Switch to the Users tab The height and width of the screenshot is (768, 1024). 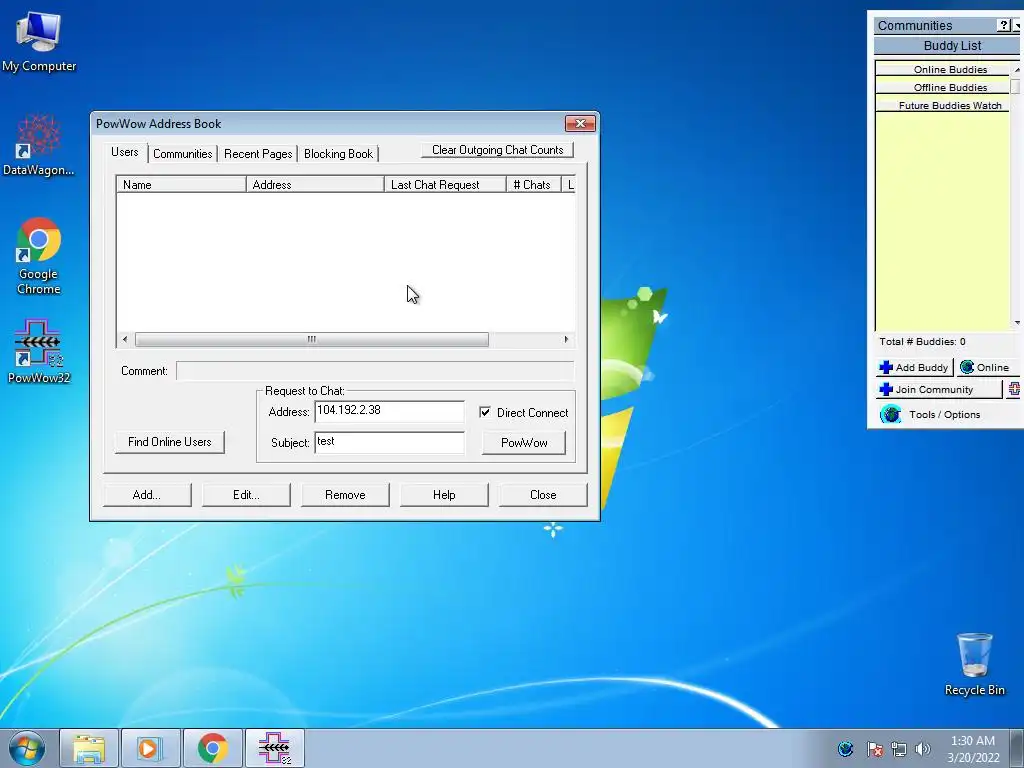coord(125,152)
